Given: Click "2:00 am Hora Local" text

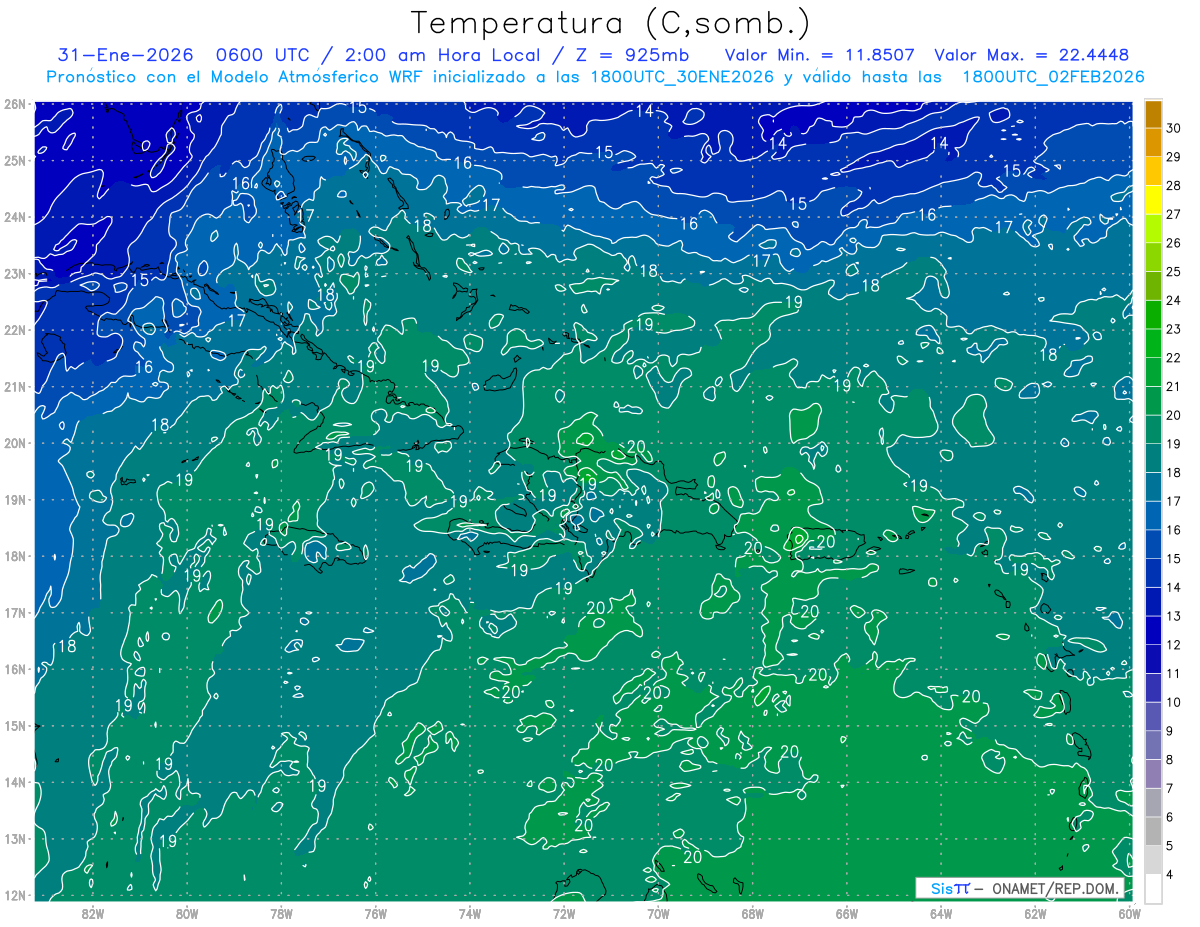Looking at the screenshot, I should [x=442, y=55].
